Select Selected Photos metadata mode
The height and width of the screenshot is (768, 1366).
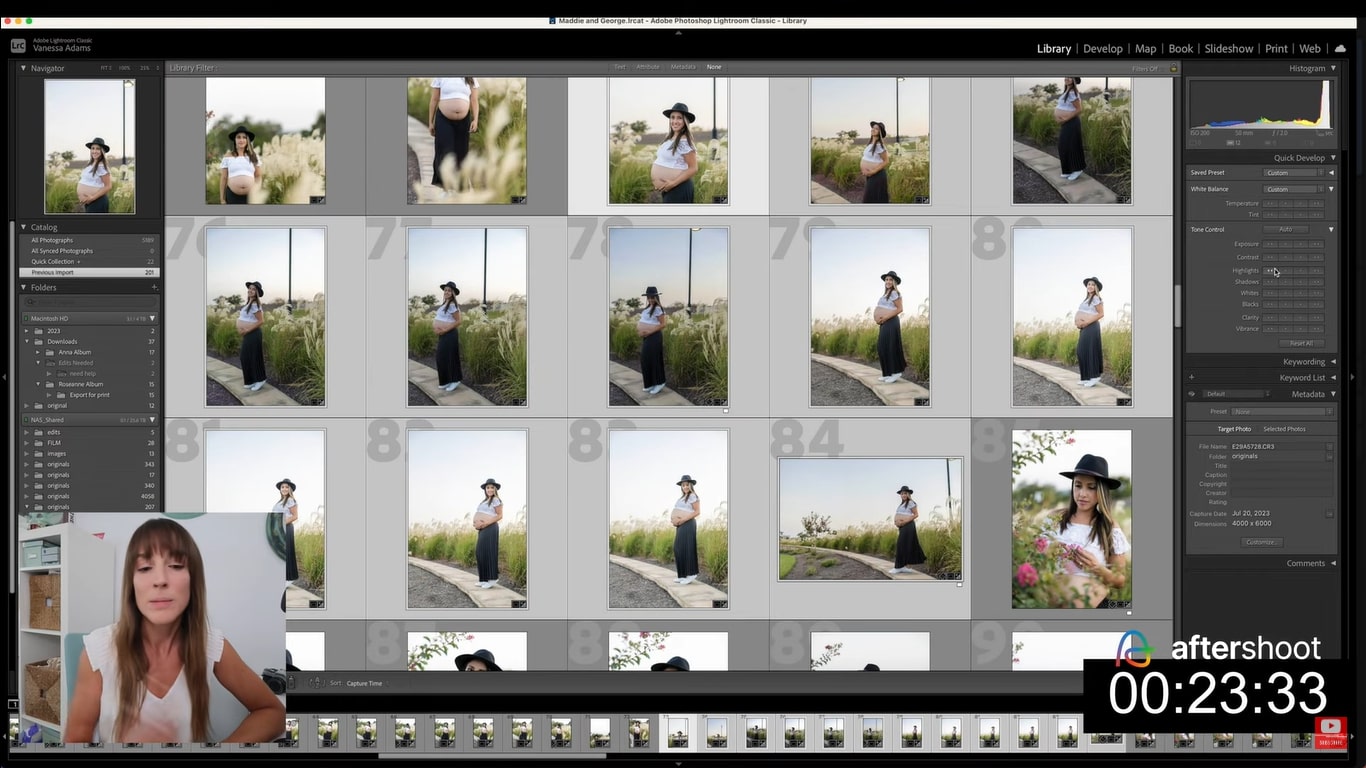click(x=1284, y=429)
